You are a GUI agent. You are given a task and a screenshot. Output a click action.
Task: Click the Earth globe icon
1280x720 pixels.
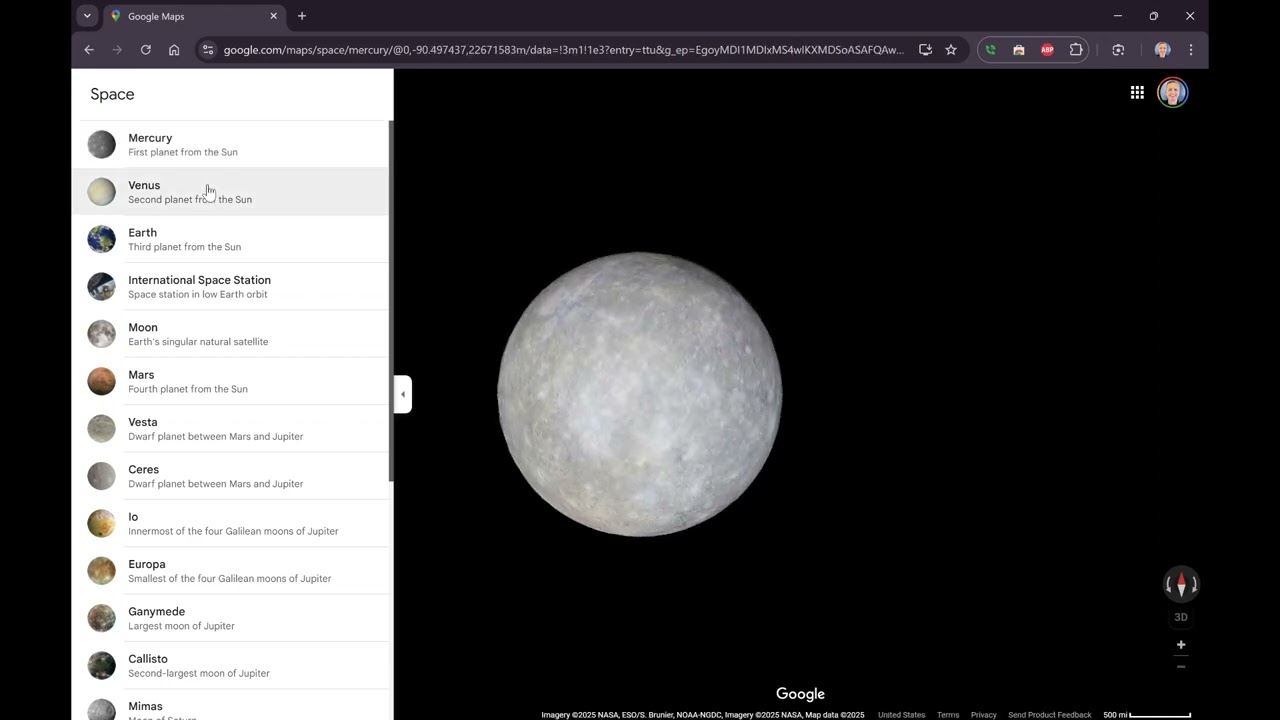(x=101, y=239)
